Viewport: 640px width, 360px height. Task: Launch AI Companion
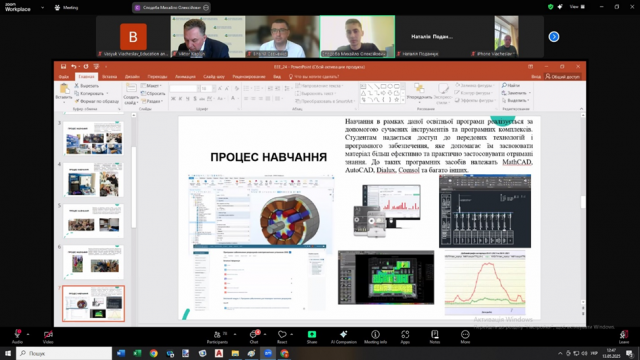(344, 337)
